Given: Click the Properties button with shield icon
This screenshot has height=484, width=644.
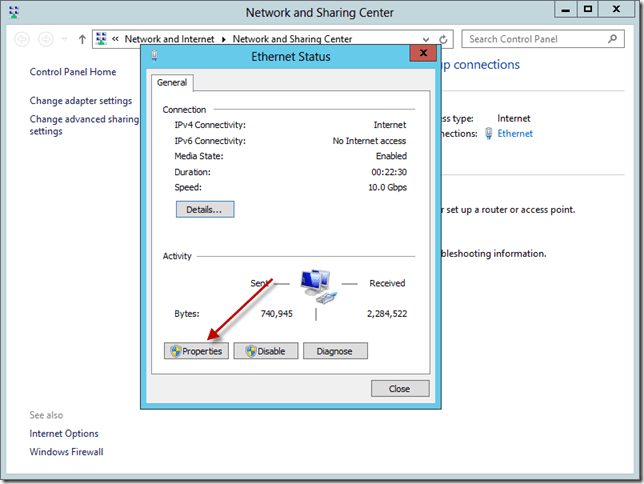Looking at the screenshot, I should point(197,351).
